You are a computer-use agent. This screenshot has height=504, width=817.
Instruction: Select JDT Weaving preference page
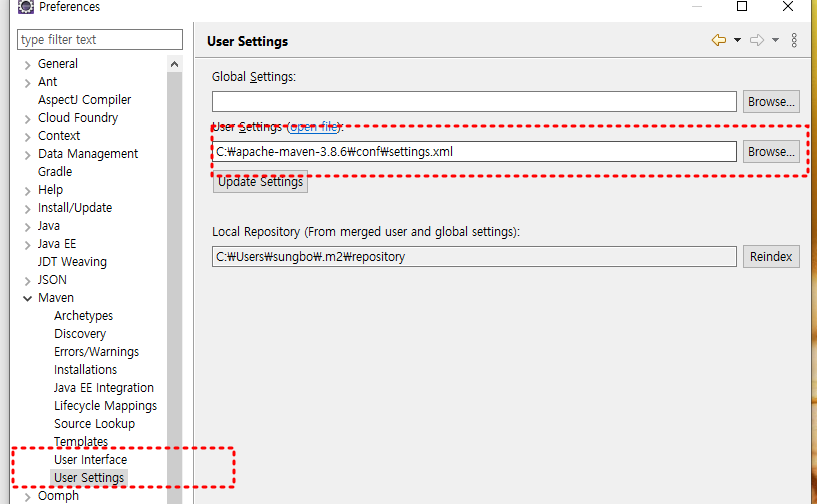click(72, 262)
